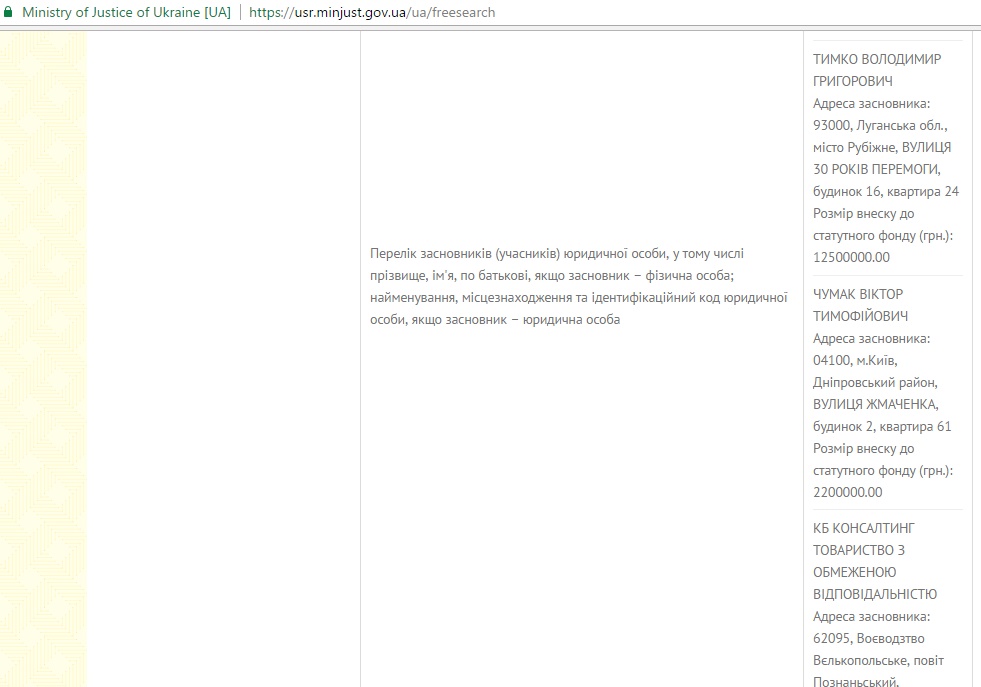Click the КБ КОНСАЛТИНГ founder company name
The width and height of the screenshot is (981, 687).
tap(864, 528)
